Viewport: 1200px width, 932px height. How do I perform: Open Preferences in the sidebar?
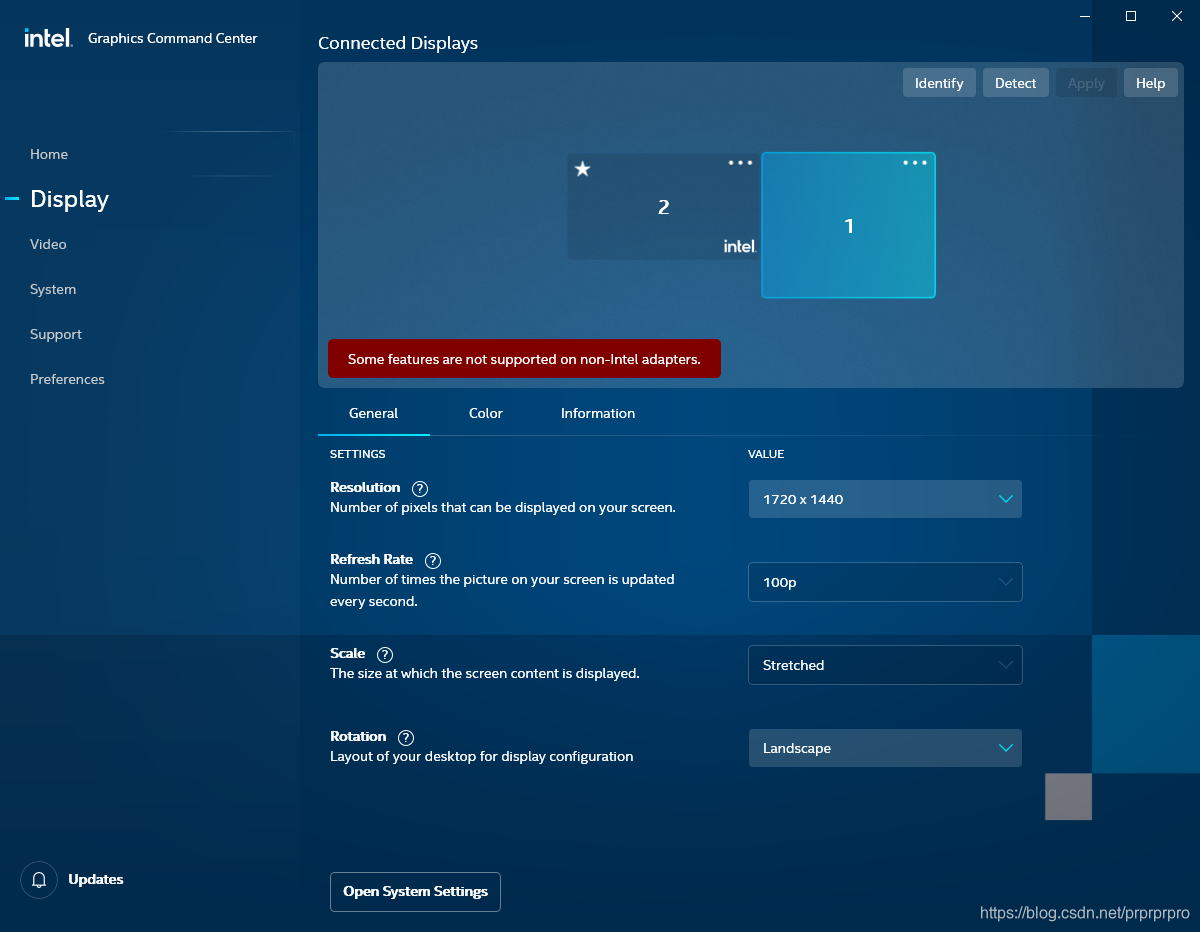click(67, 379)
